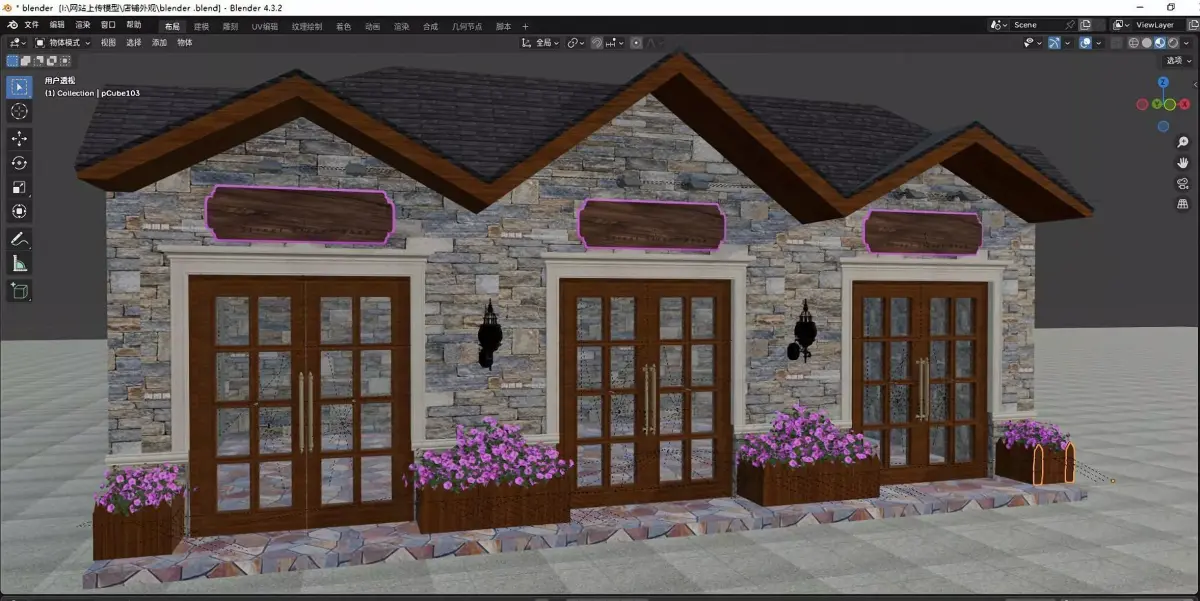This screenshot has width=1200, height=601.
Task: Switch to rendered viewport shading
Action: [x=1172, y=43]
